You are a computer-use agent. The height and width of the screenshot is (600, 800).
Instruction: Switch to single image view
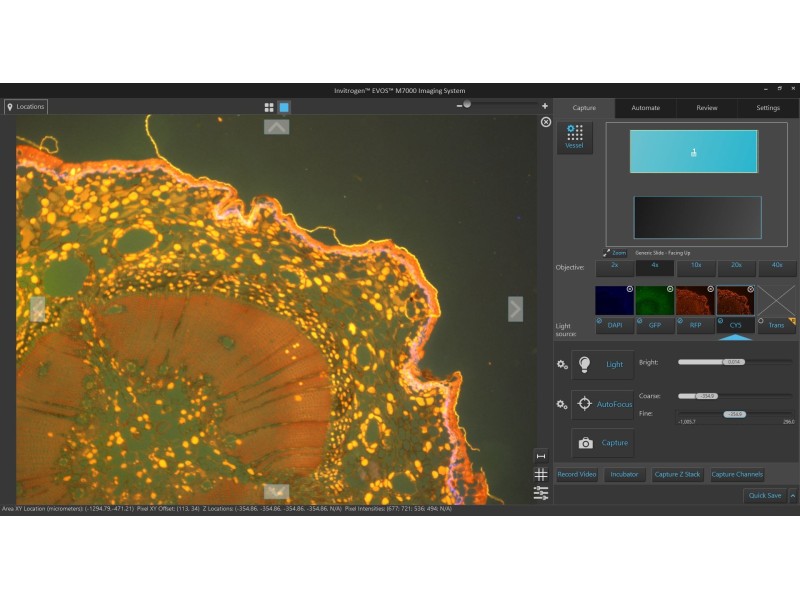point(284,107)
